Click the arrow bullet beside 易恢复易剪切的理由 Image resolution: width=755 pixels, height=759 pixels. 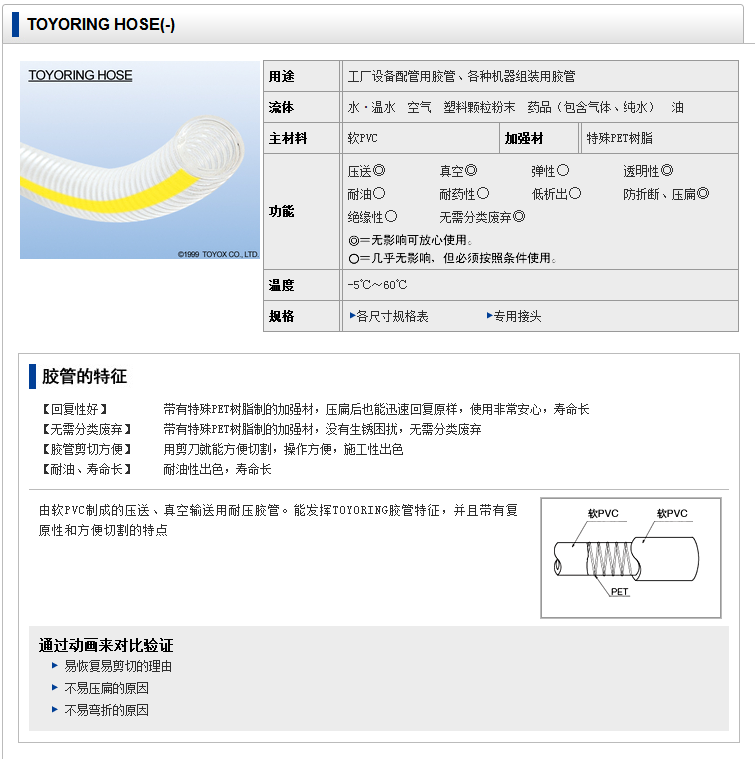coord(55,666)
